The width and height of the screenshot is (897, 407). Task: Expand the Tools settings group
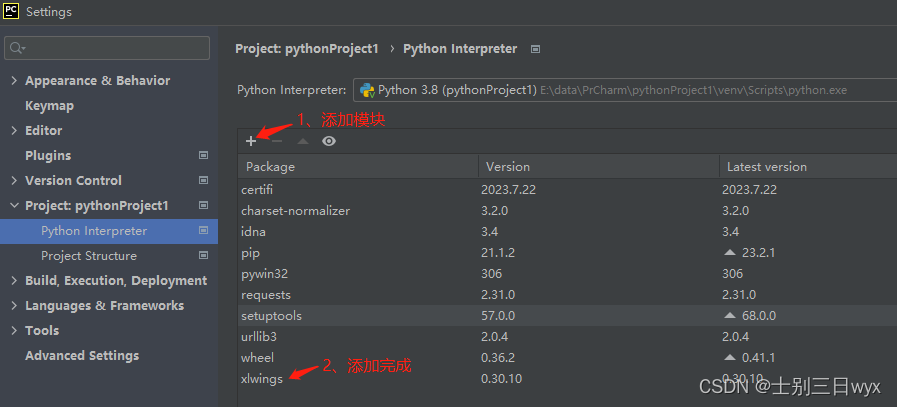point(14,330)
